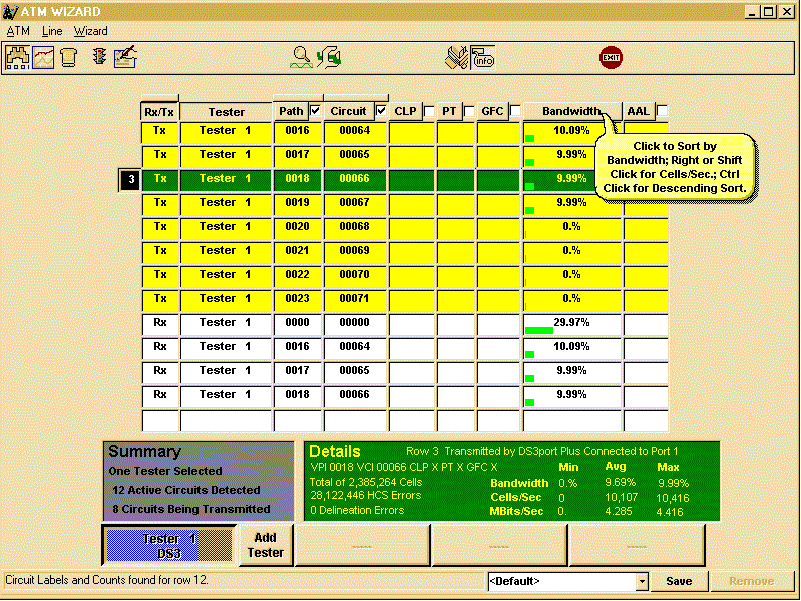Click the magnifier over waveform icon
The image size is (801, 601).
[x=301, y=57]
